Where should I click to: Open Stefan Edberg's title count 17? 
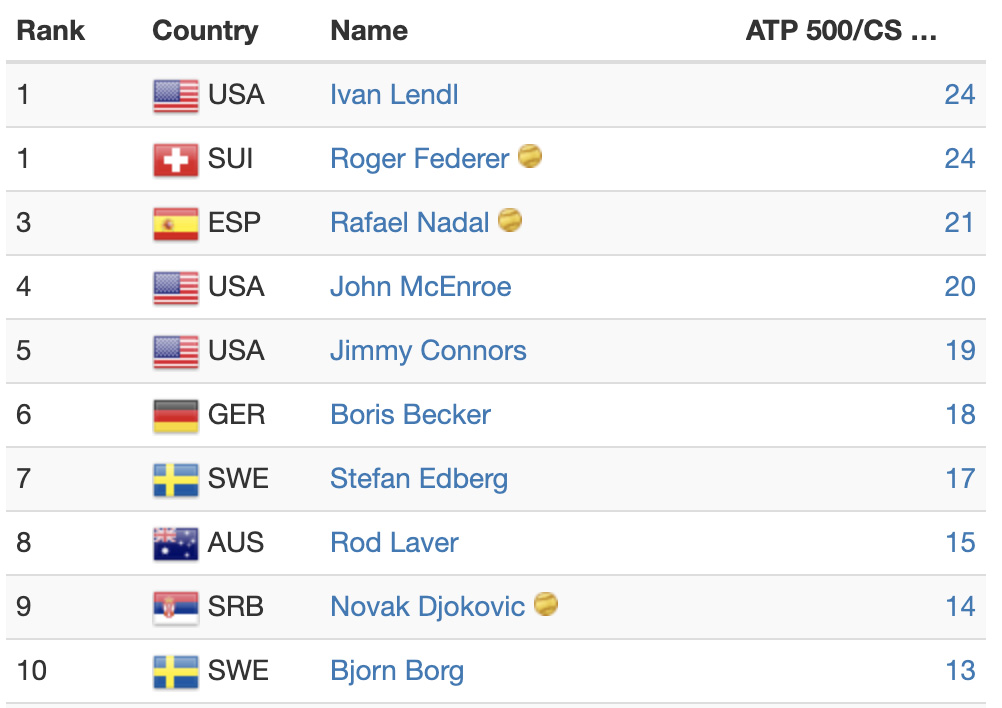[960, 479]
